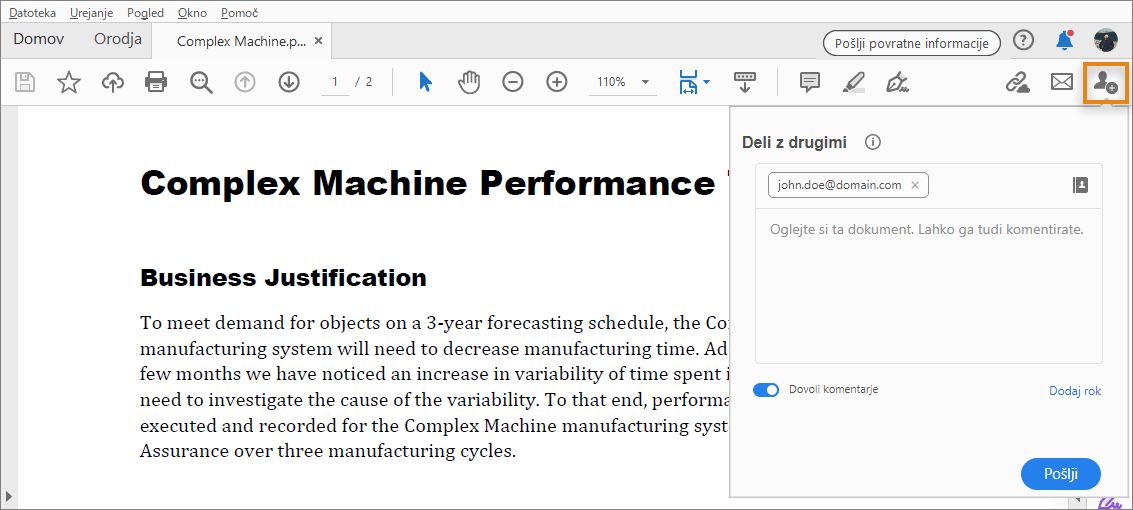Open the find text magnifier tool

(201, 82)
